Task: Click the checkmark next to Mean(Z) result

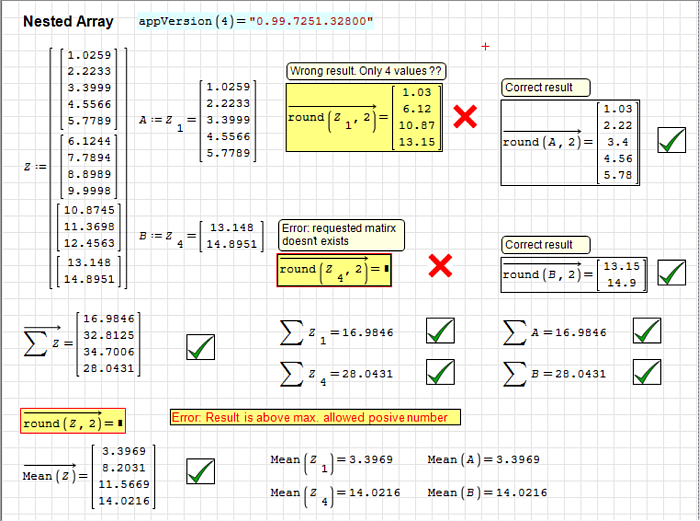Action: (200, 470)
